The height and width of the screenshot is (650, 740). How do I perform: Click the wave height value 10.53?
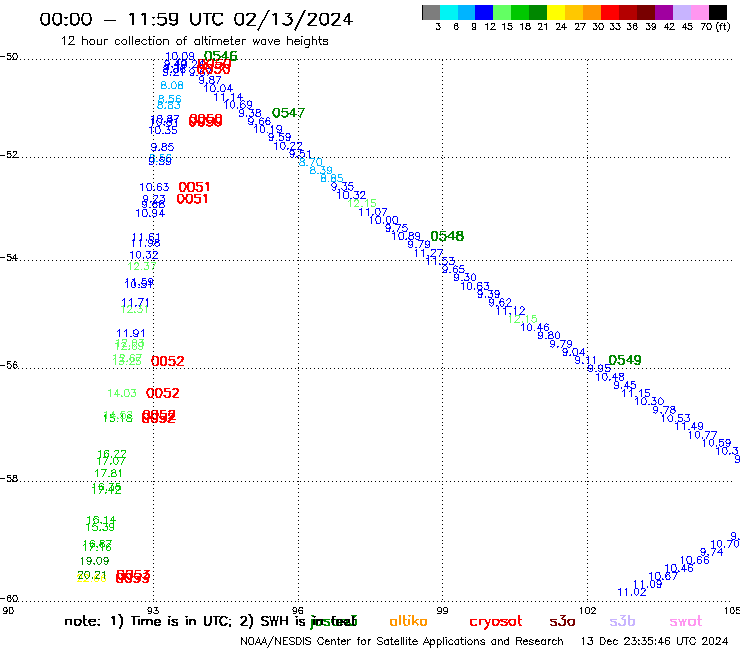click(x=675, y=418)
